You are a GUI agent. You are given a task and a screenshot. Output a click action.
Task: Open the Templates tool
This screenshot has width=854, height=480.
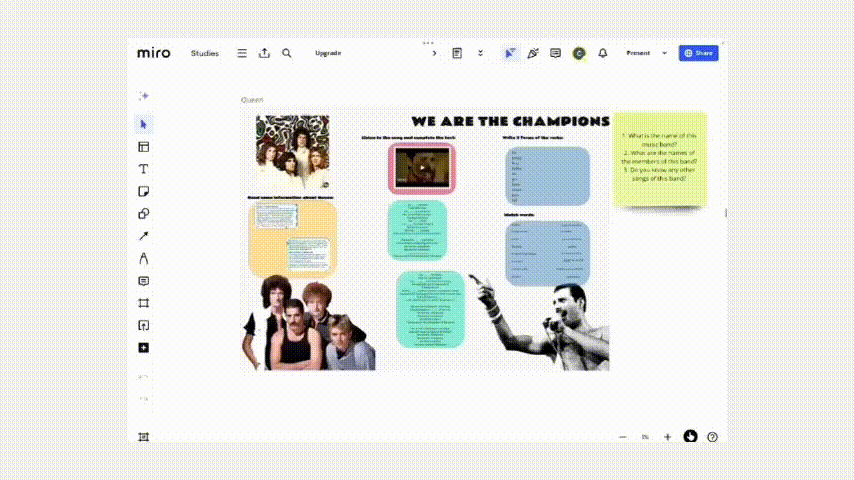click(x=144, y=147)
